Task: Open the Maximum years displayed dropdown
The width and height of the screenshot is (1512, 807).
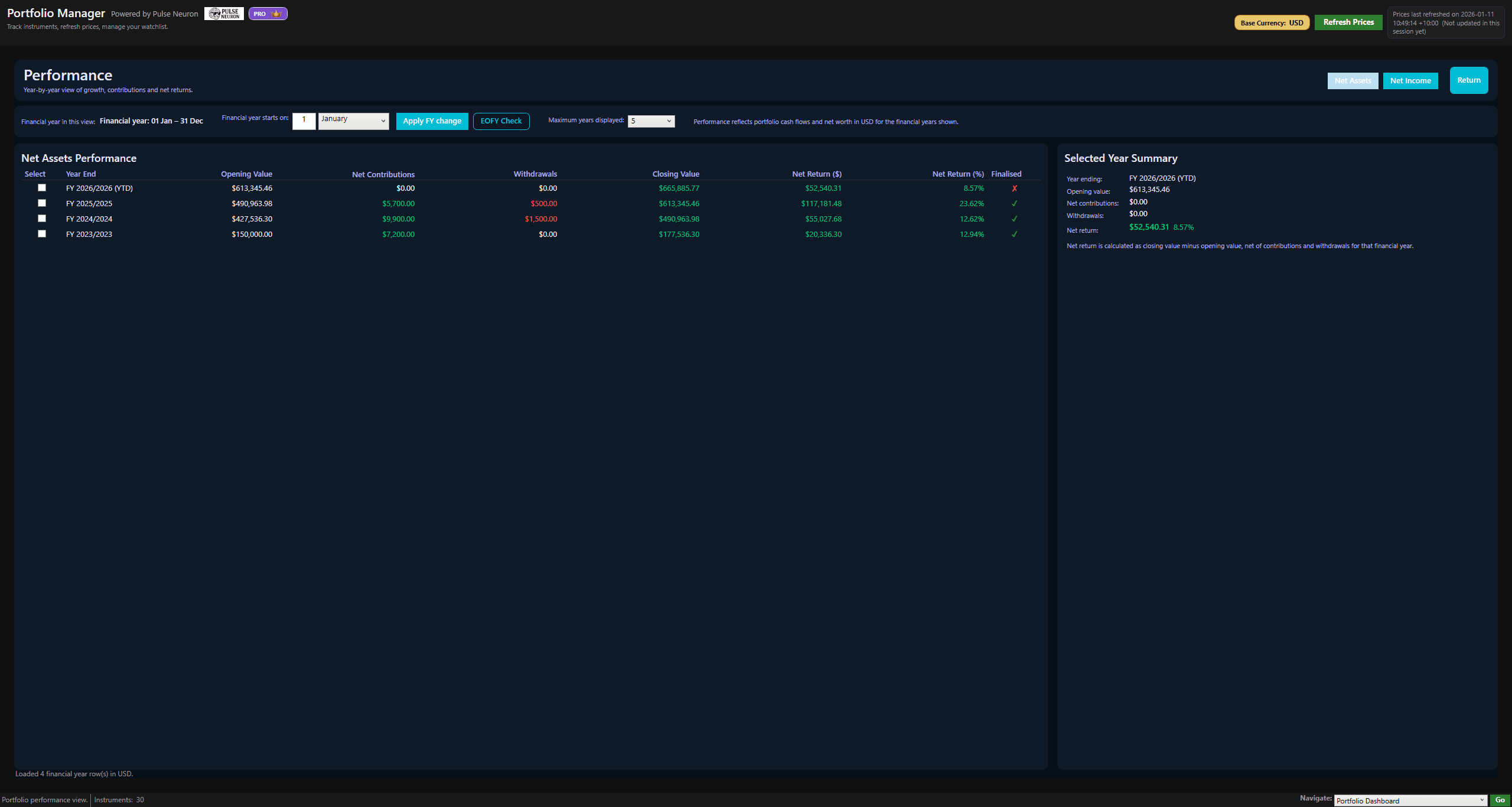Action: pyautogui.click(x=650, y=121)
